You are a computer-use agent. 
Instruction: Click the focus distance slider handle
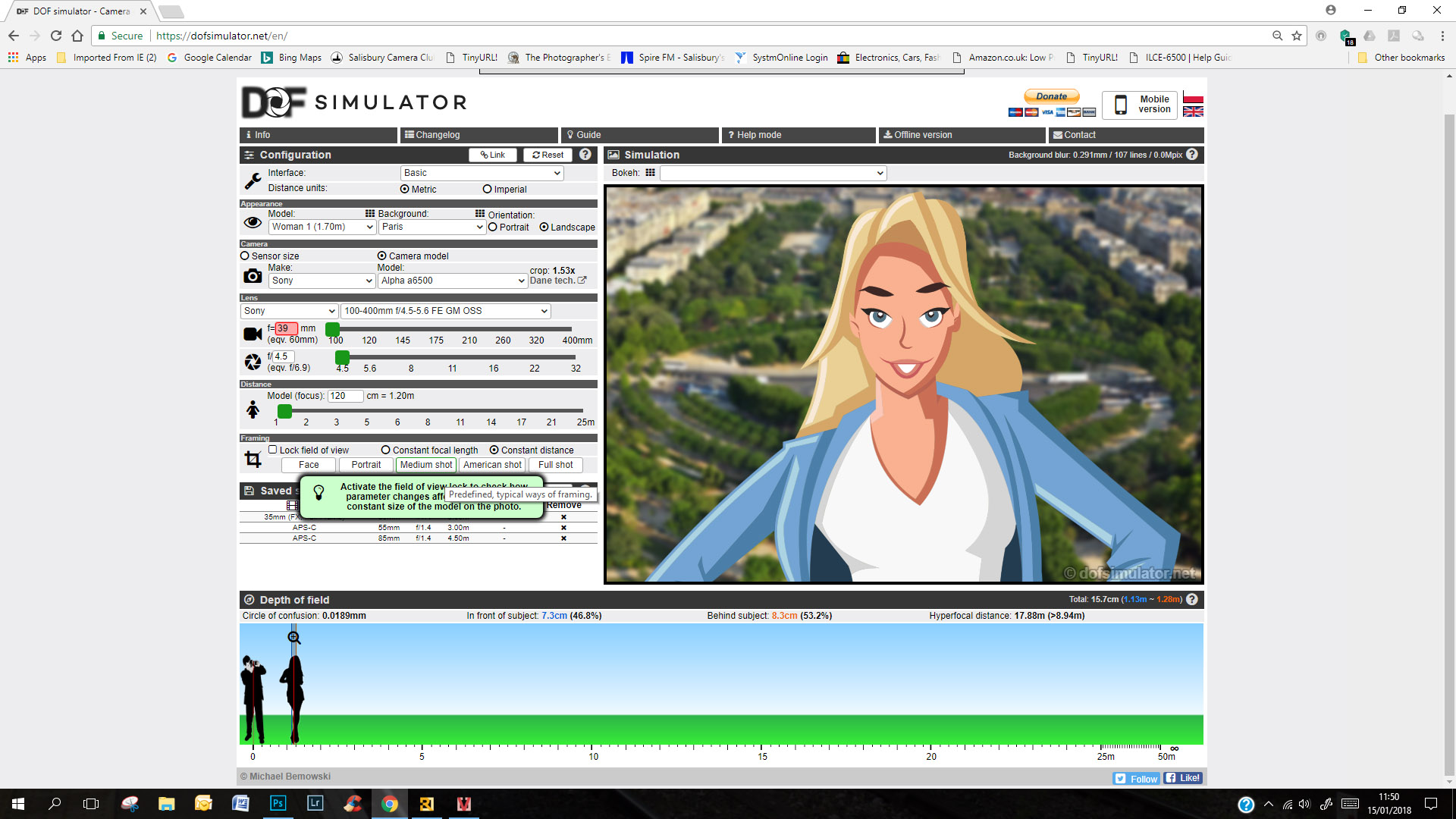[284, 411]
